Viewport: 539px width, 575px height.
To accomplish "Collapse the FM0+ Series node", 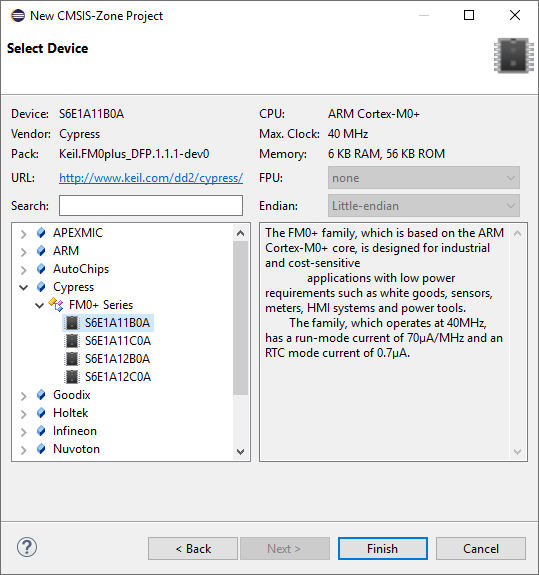I will tap(39, 305).
